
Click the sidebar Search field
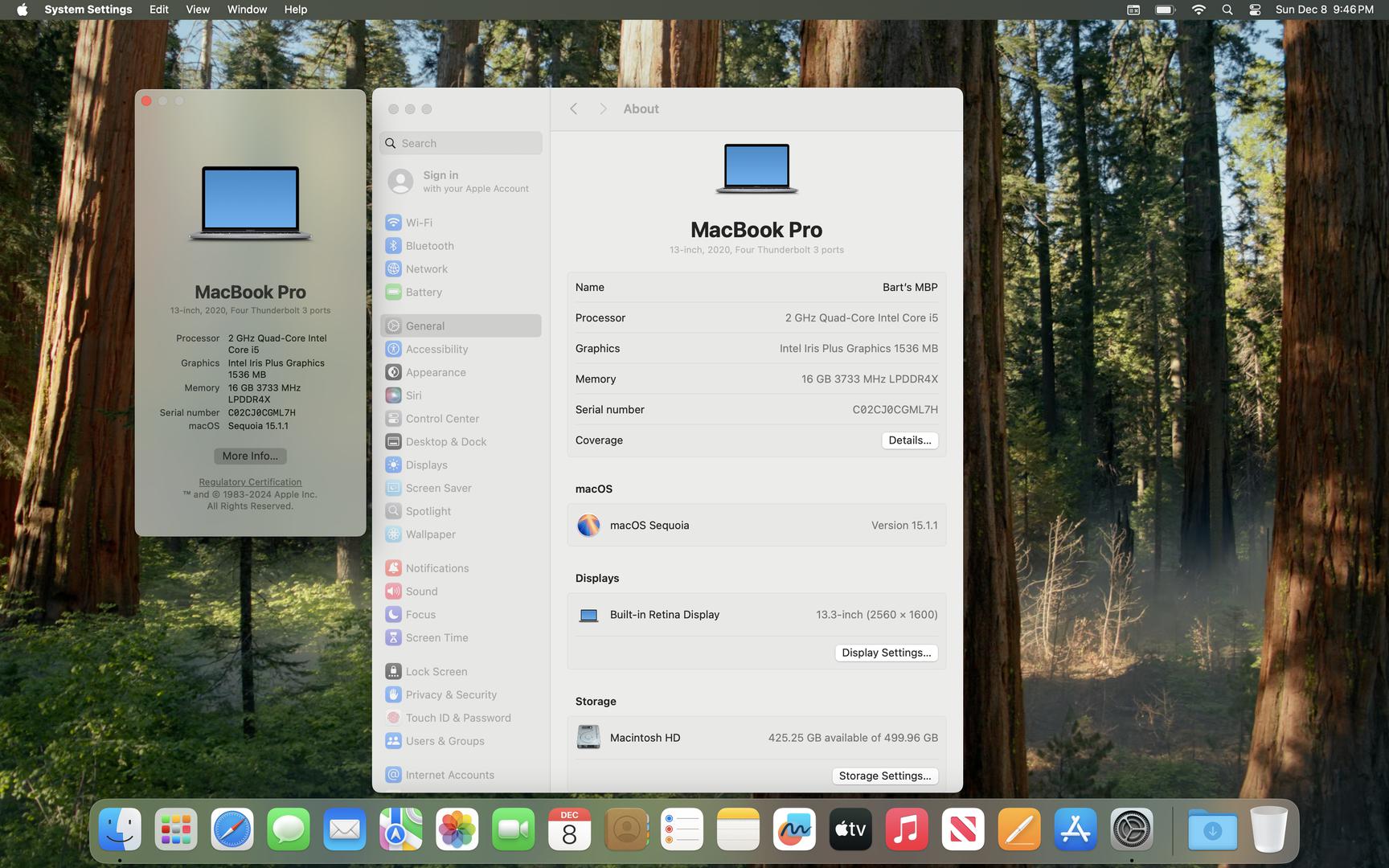click(x=461, y=143)
